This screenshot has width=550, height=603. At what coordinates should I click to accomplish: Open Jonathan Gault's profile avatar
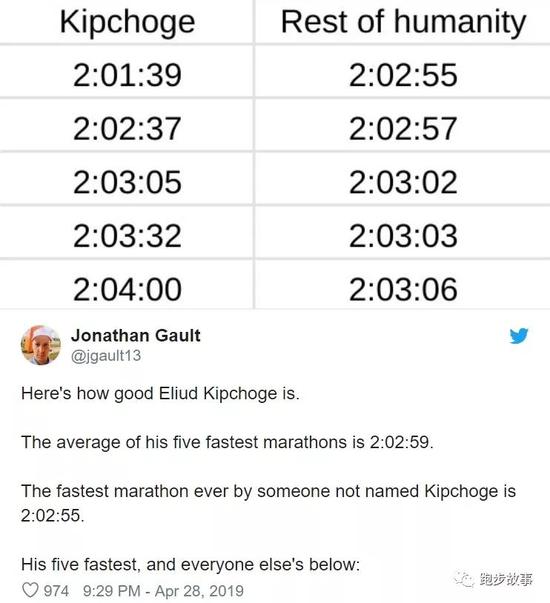[x=41, y=345]
